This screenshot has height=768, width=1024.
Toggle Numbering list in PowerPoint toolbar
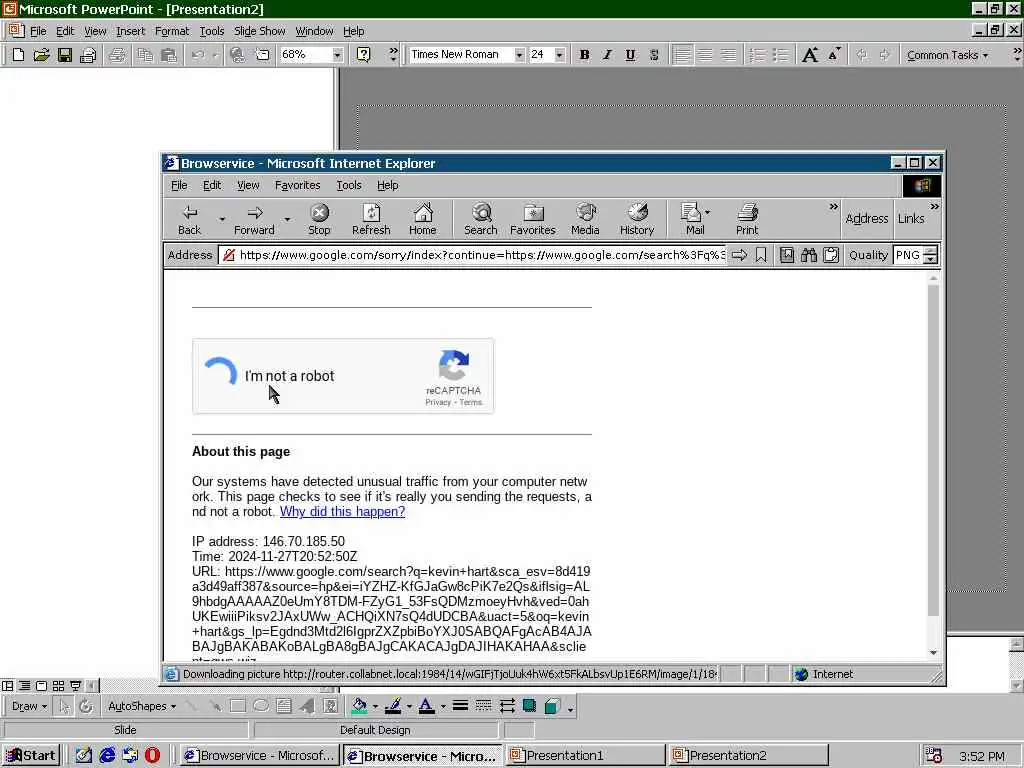point(757,55)
